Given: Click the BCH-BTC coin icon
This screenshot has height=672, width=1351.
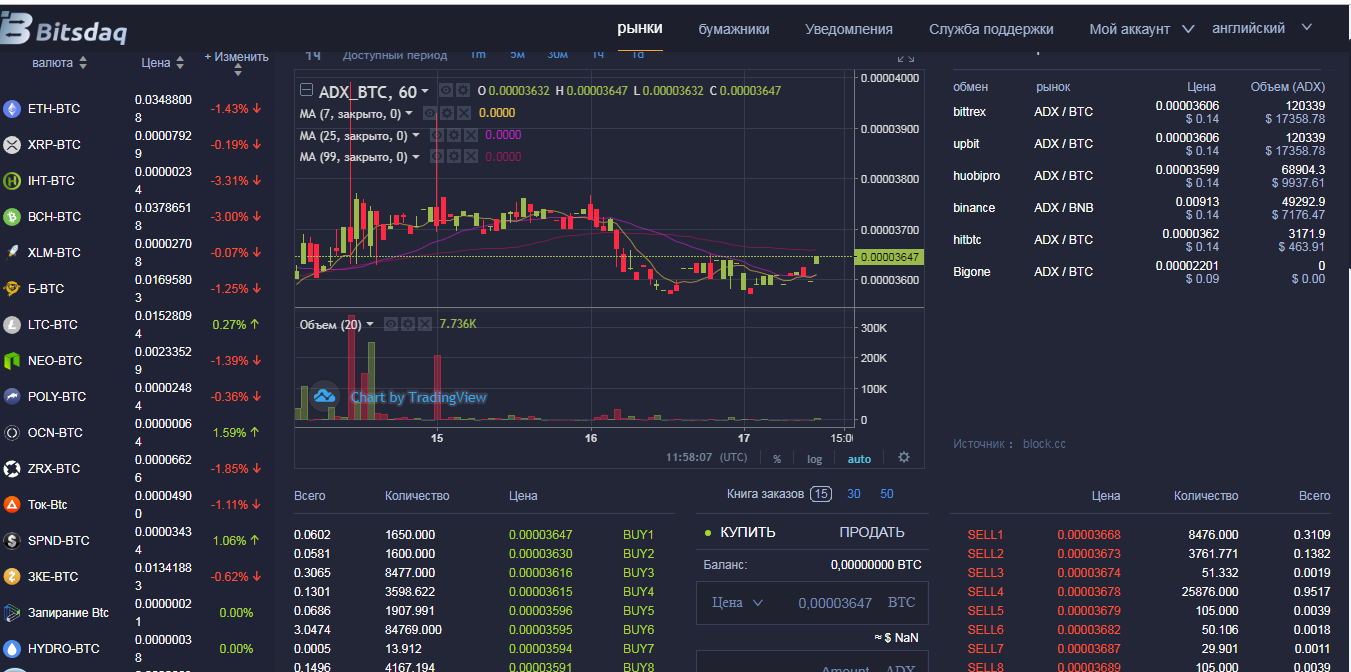Looking at the screenshot, I should pos(12,216).
